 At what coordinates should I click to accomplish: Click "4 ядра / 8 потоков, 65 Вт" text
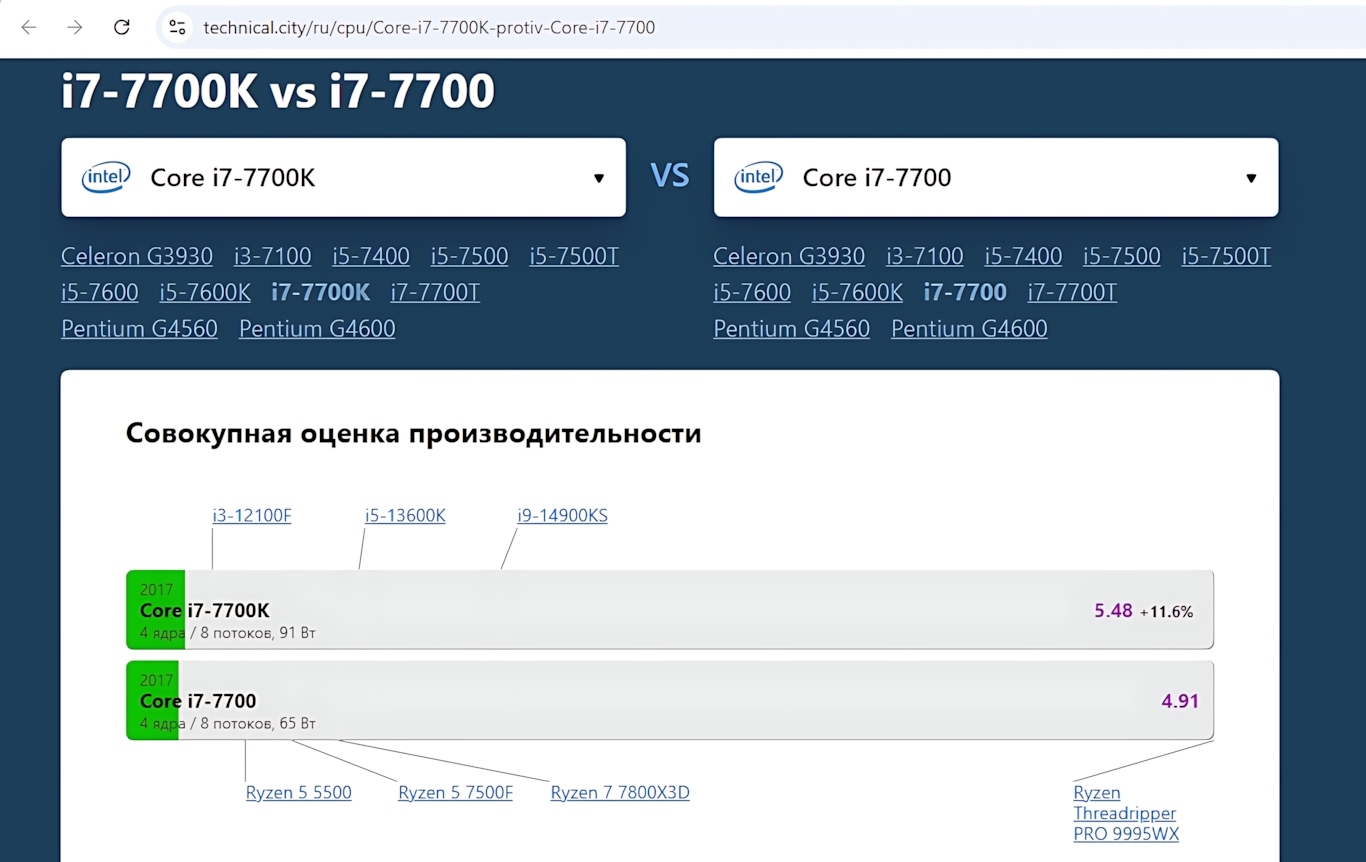tap(228, 723)
